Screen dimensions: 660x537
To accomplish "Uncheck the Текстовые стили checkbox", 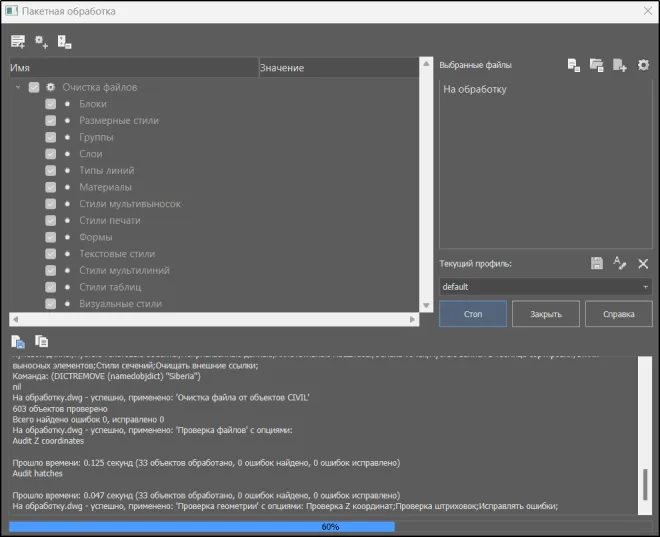I will point(51,254).
